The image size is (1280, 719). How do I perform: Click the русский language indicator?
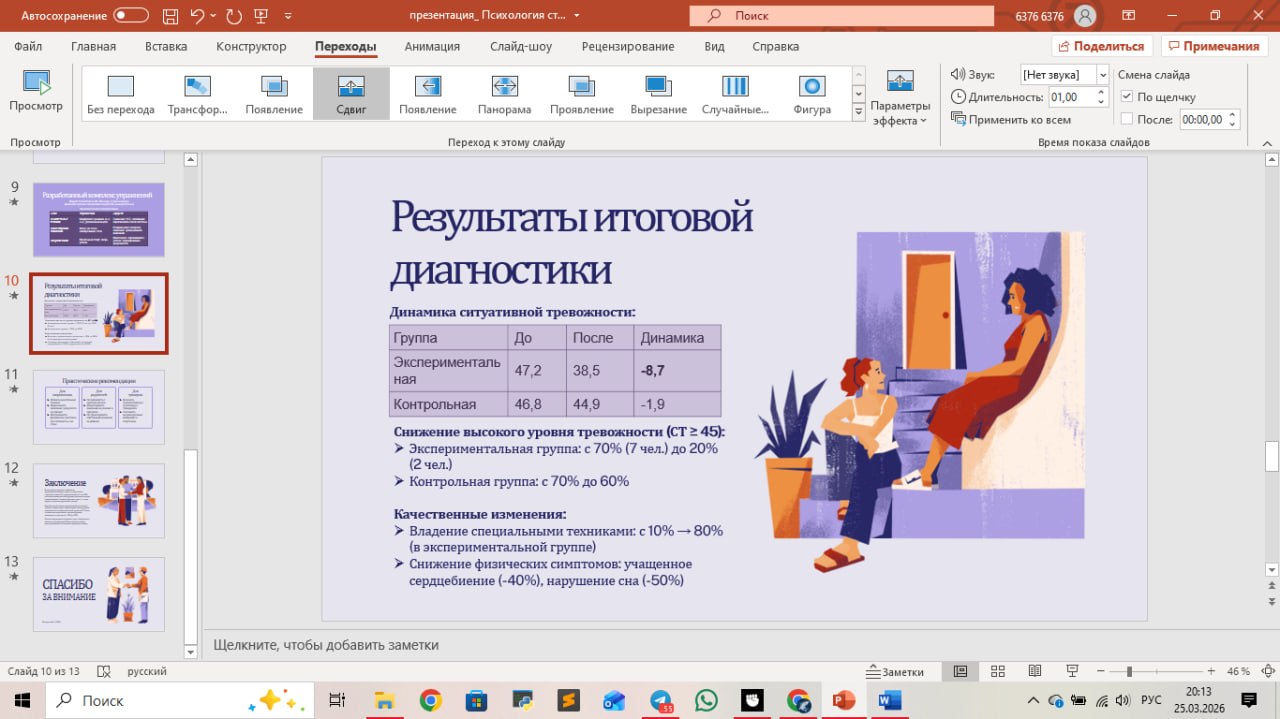click(147, 671)
